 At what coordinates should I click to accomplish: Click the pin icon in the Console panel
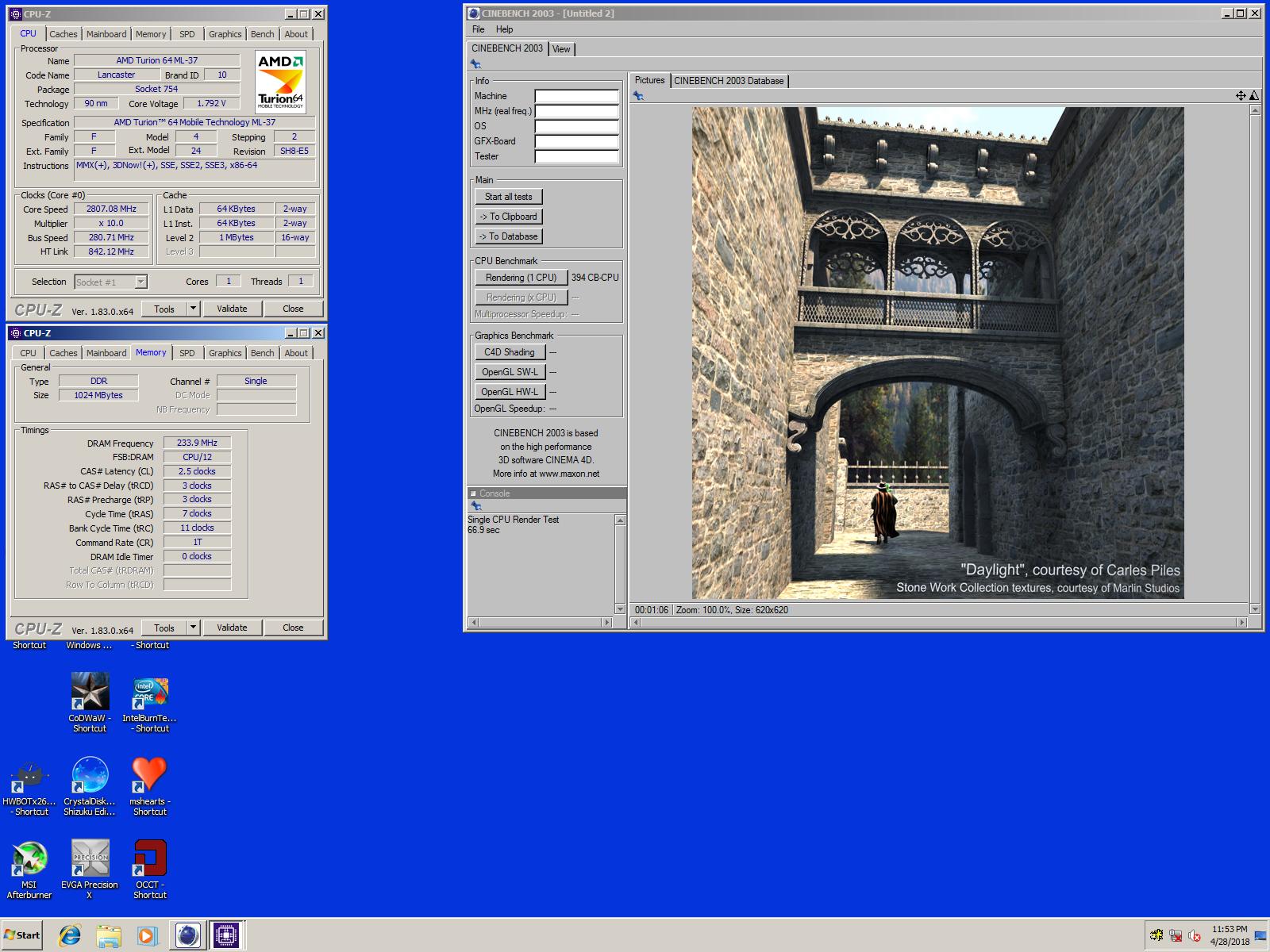pyautogui.click(x=475, y=506)
